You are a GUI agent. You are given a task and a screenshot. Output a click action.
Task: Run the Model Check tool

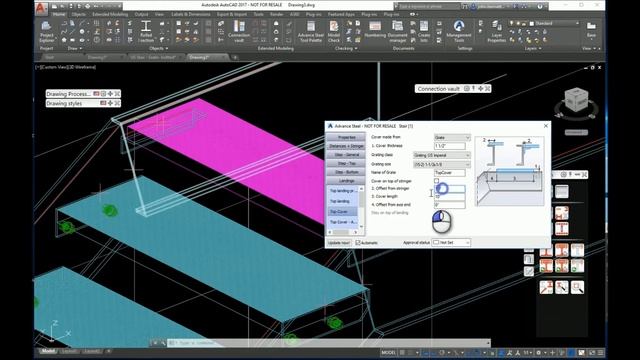click(x=333, y=32)
